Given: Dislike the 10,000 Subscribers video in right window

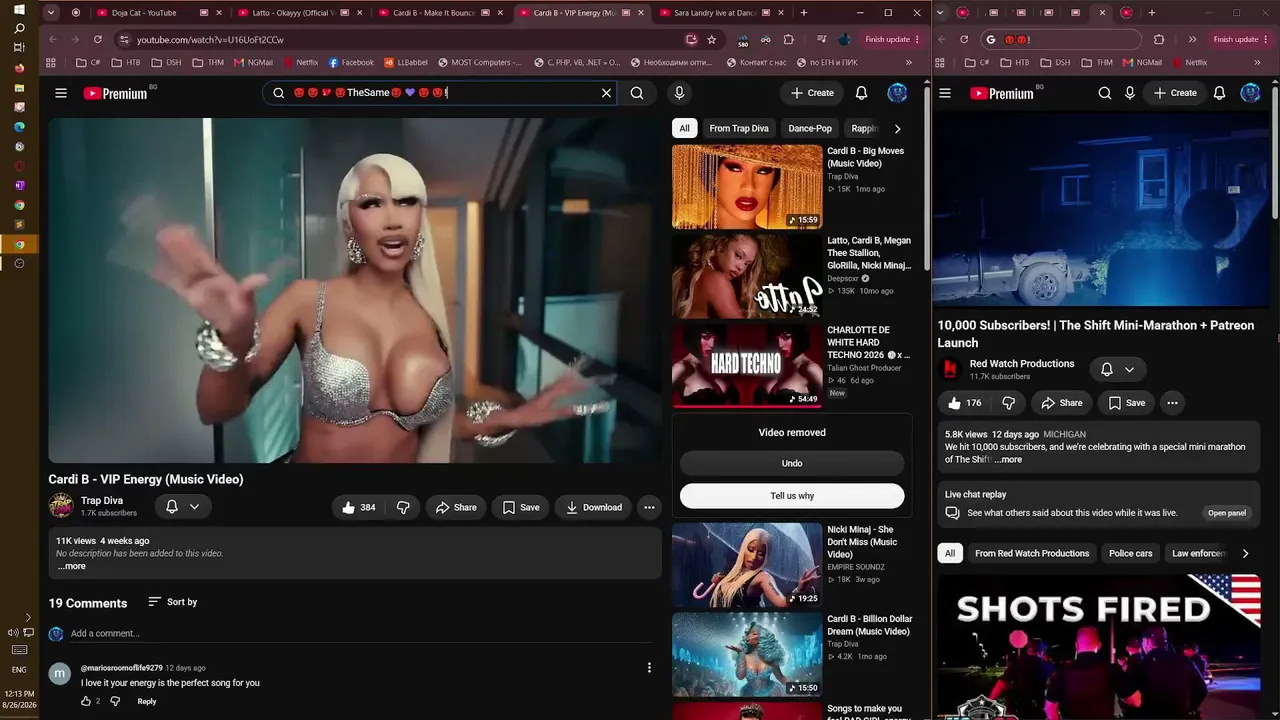Looking at the screenshot, I should 1008,403.
